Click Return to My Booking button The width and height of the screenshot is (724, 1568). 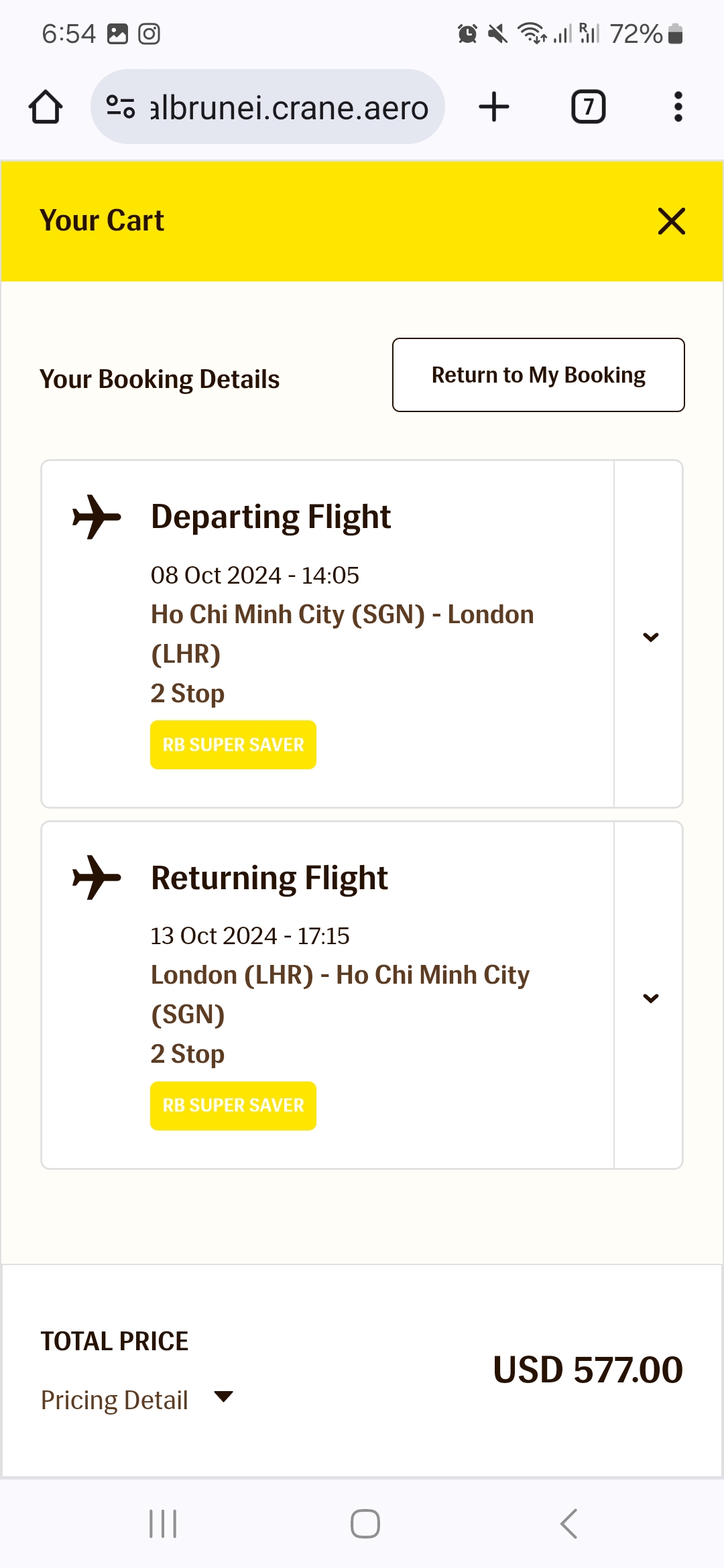(x=538, y=375)
